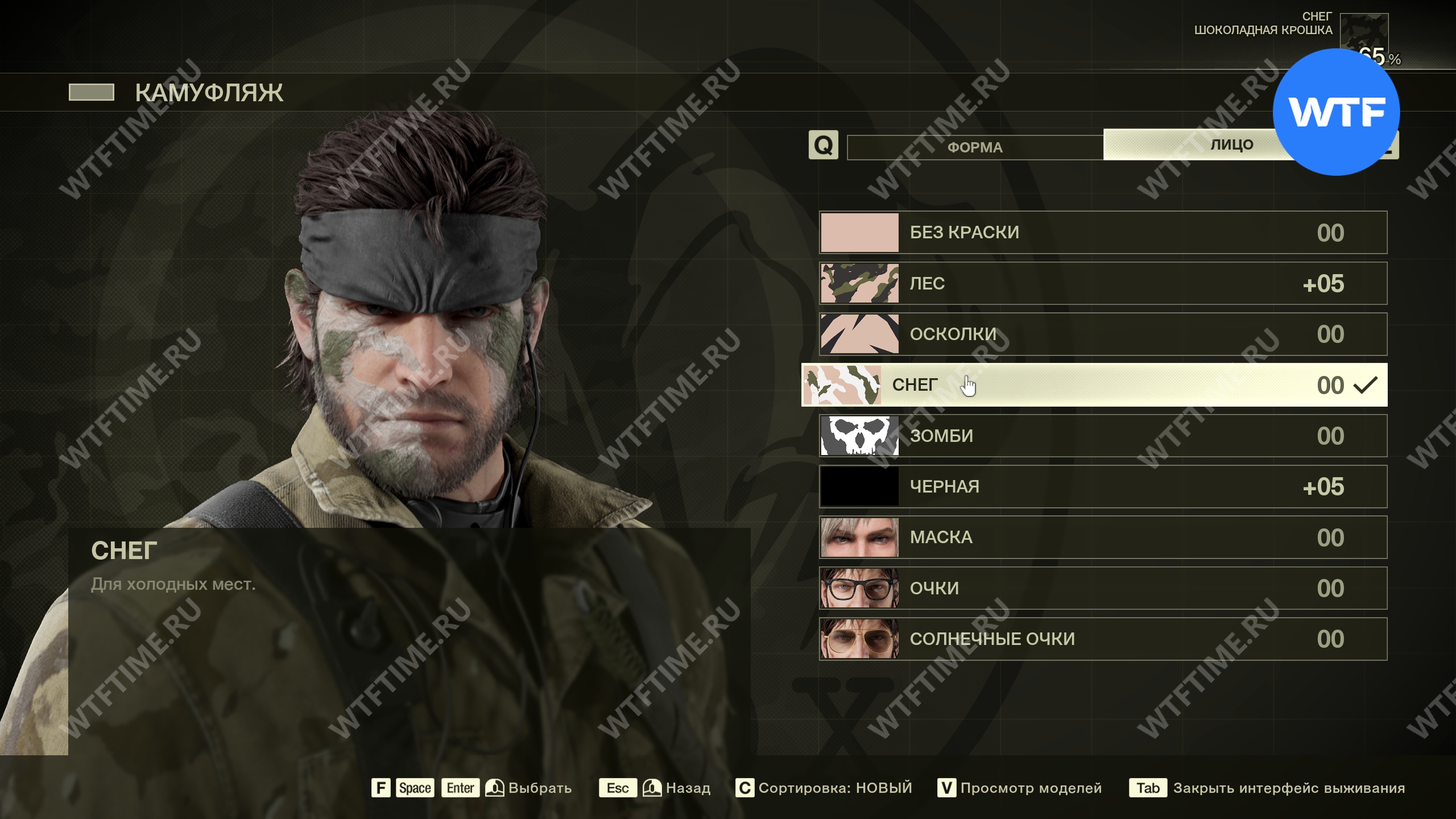Click Назад back prompt
This screenshot has height=819, width=1456.
point(688,788)
